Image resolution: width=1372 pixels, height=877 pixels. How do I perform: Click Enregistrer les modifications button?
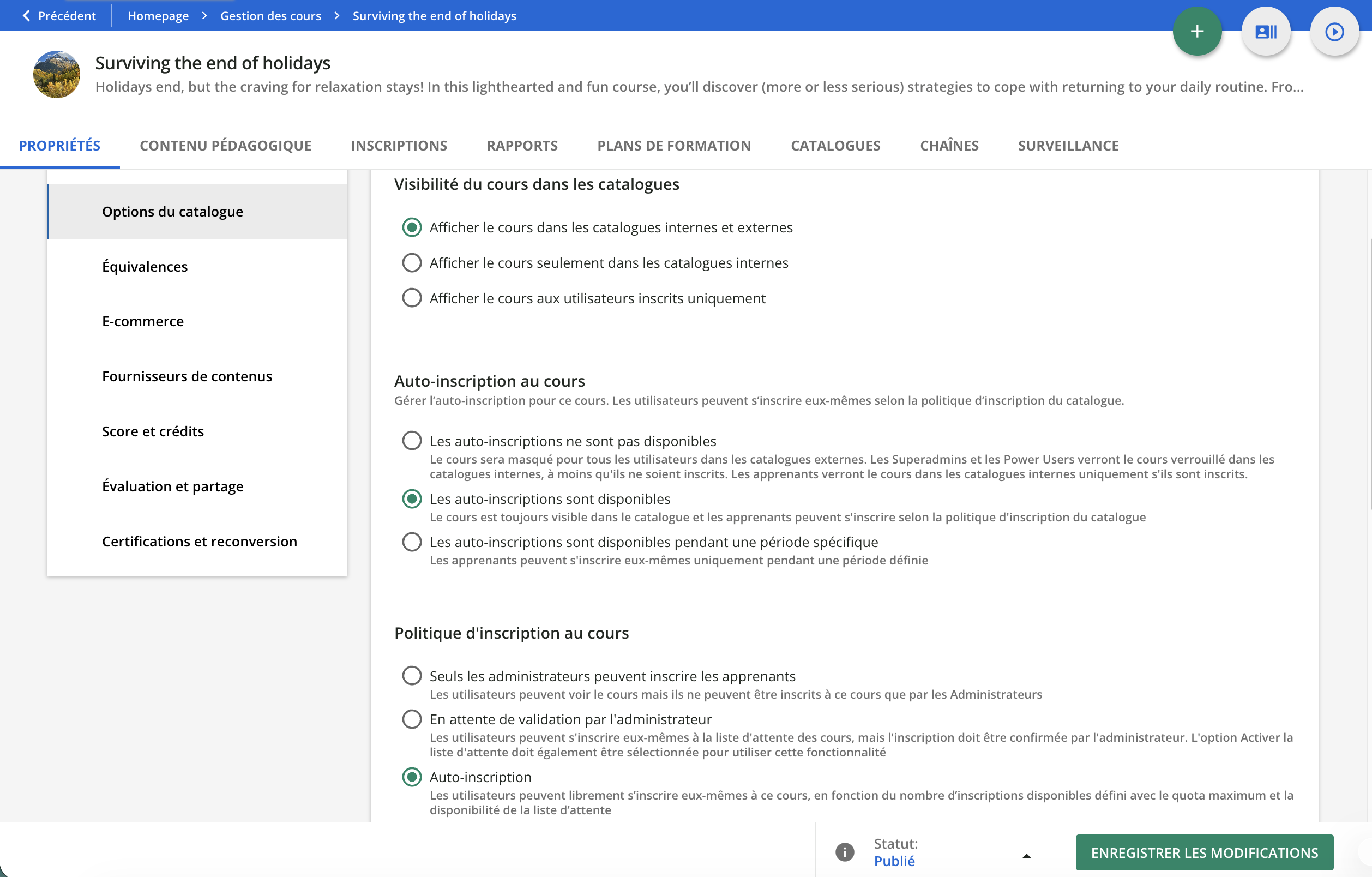pos(1204,852)
